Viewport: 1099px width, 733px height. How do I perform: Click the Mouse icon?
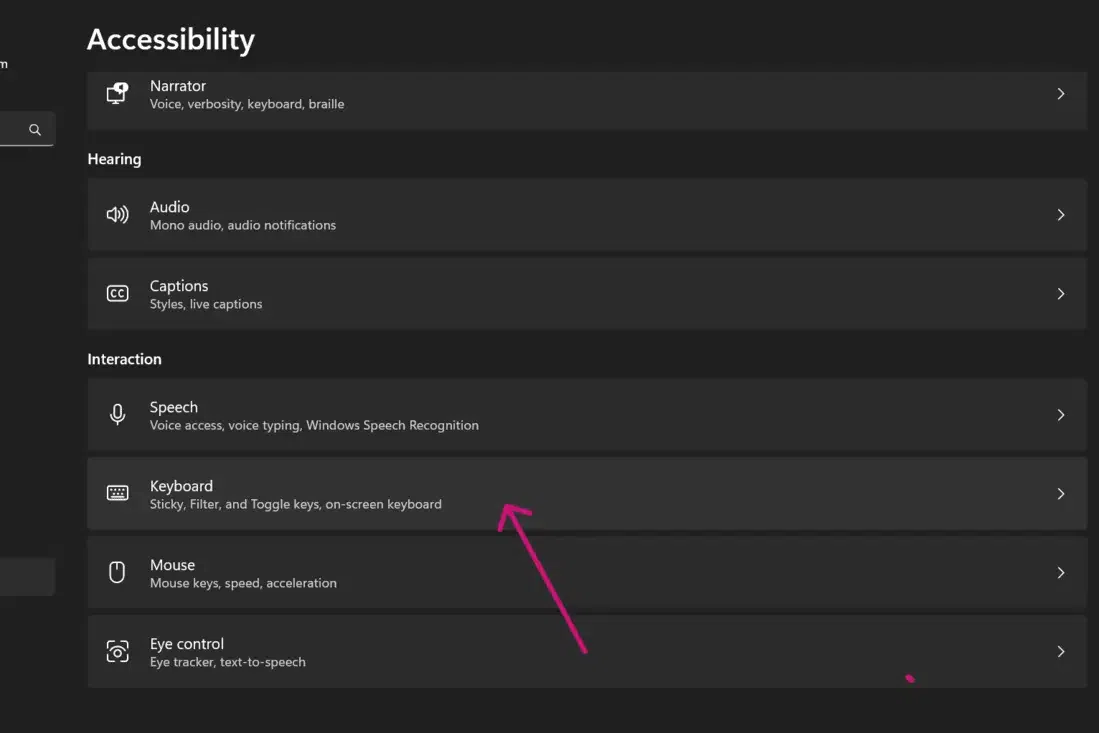pos(117,572)
